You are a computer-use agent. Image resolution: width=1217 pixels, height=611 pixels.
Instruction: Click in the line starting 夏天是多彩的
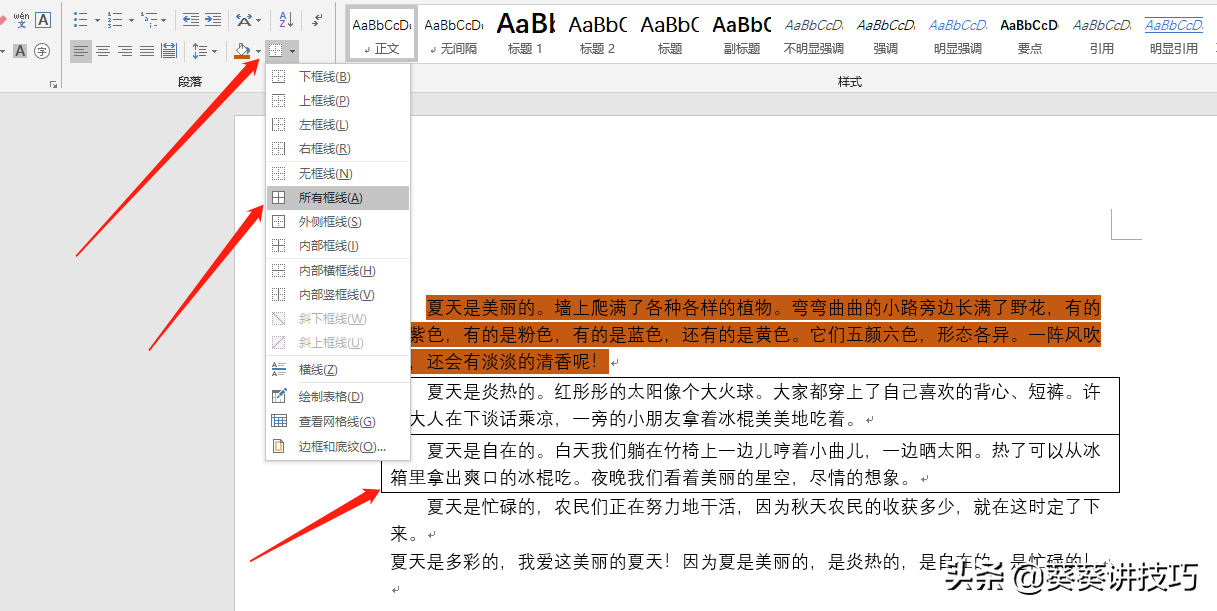[x=745, y=562]
